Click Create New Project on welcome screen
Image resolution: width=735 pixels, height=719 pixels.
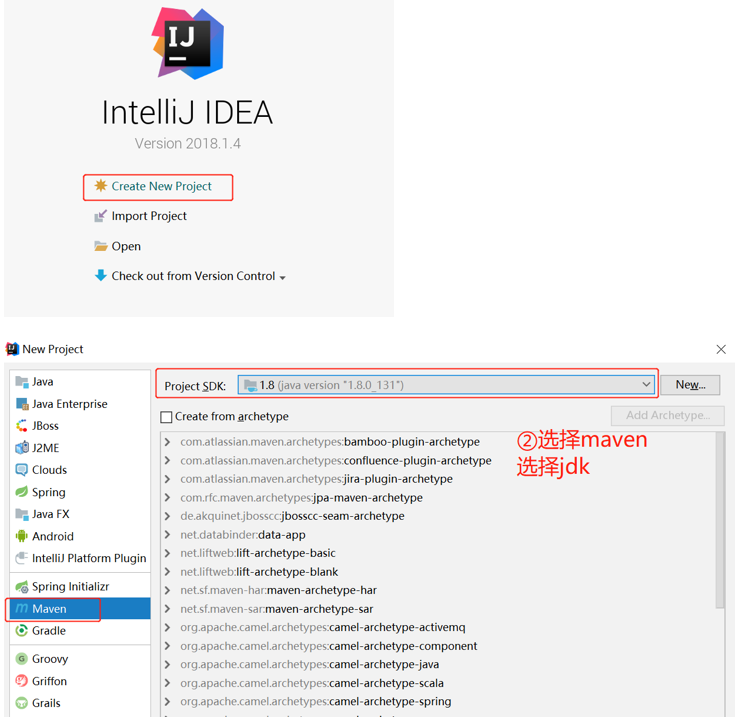(161, 187)
